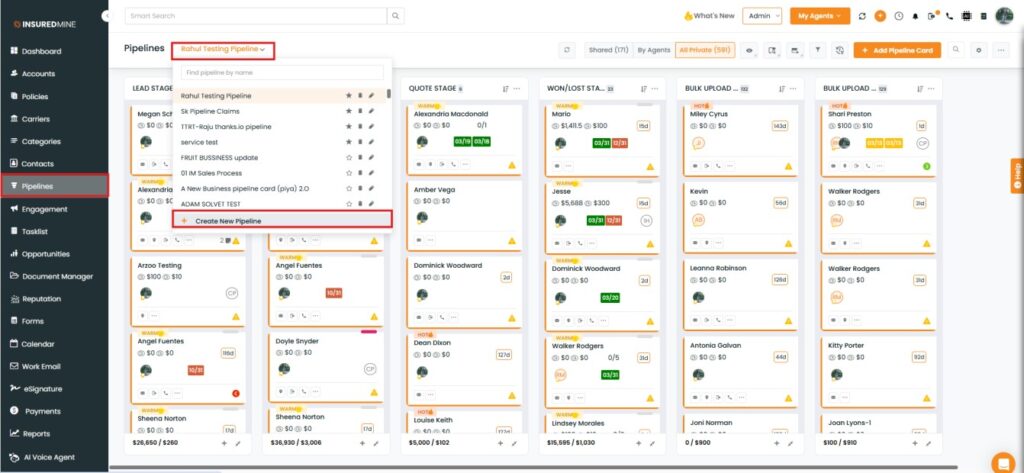The height and width of the screenshot is (473, 1024).
Task: Open notifications bell icon in header
Action: [915, 16]
